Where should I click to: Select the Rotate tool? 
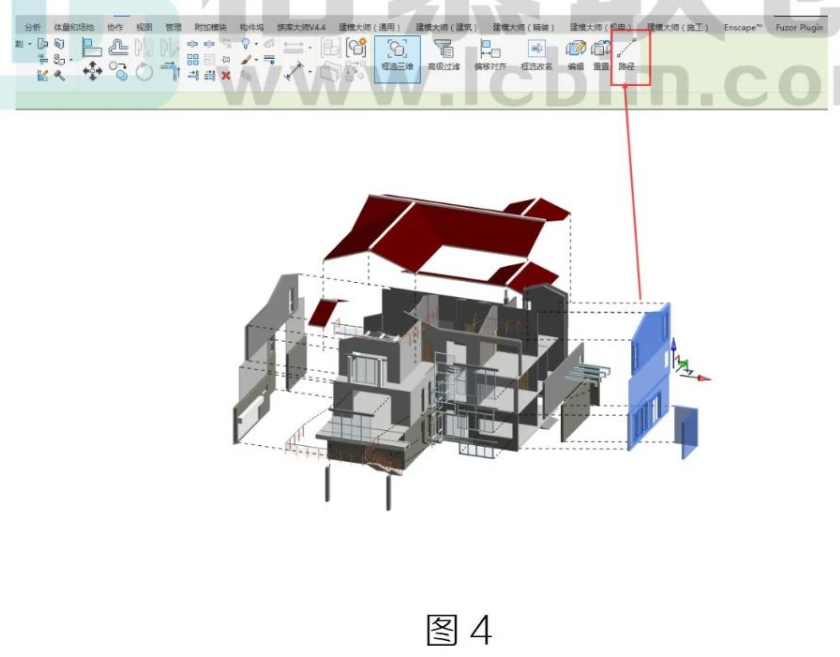144,71
